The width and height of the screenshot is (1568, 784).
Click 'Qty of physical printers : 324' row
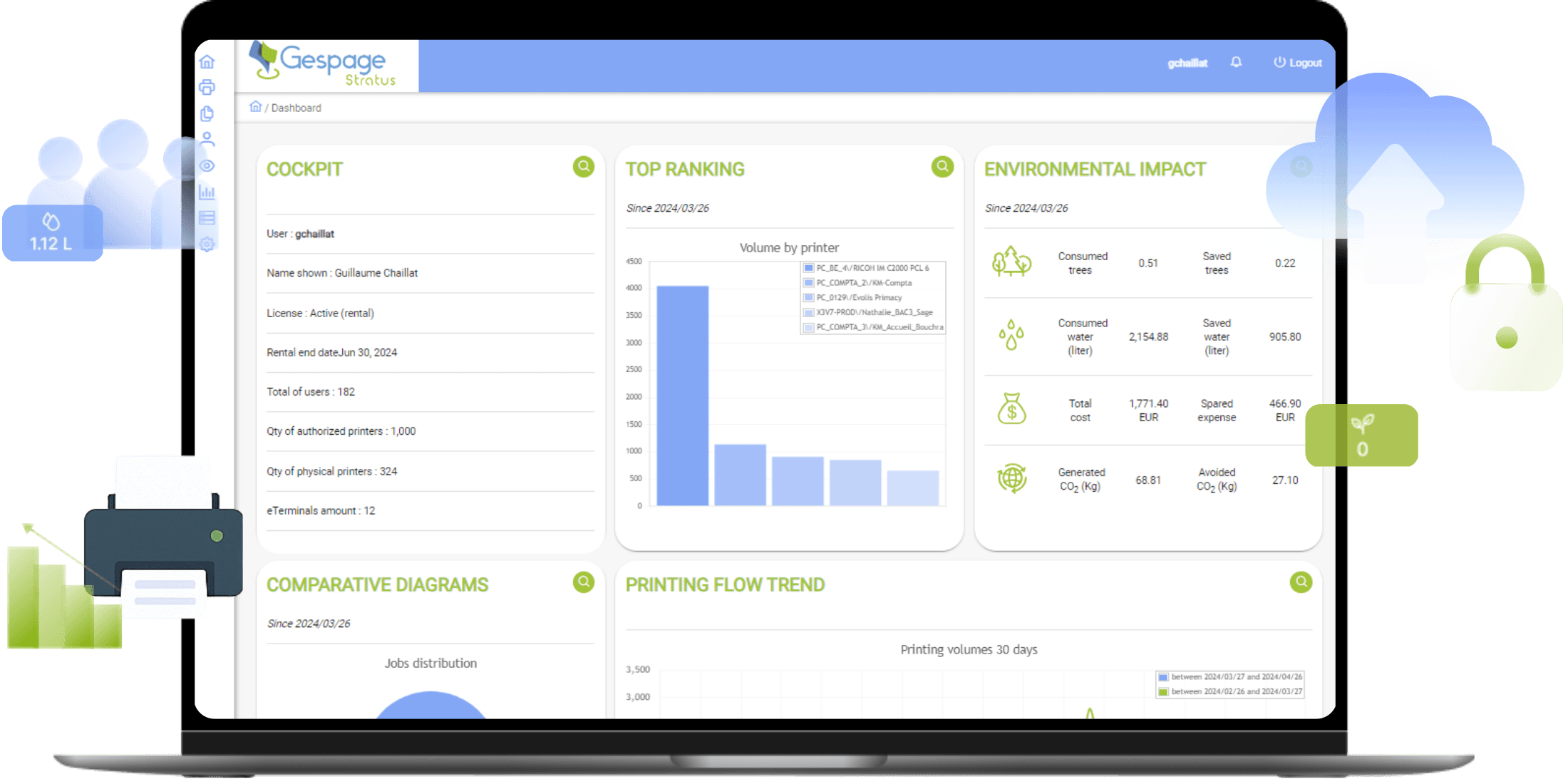coord(430,471)
